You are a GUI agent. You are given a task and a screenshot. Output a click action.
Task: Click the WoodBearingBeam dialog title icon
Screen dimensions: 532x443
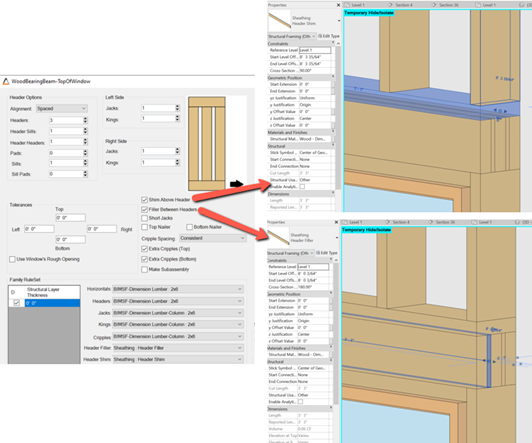(x=6, y=81)
